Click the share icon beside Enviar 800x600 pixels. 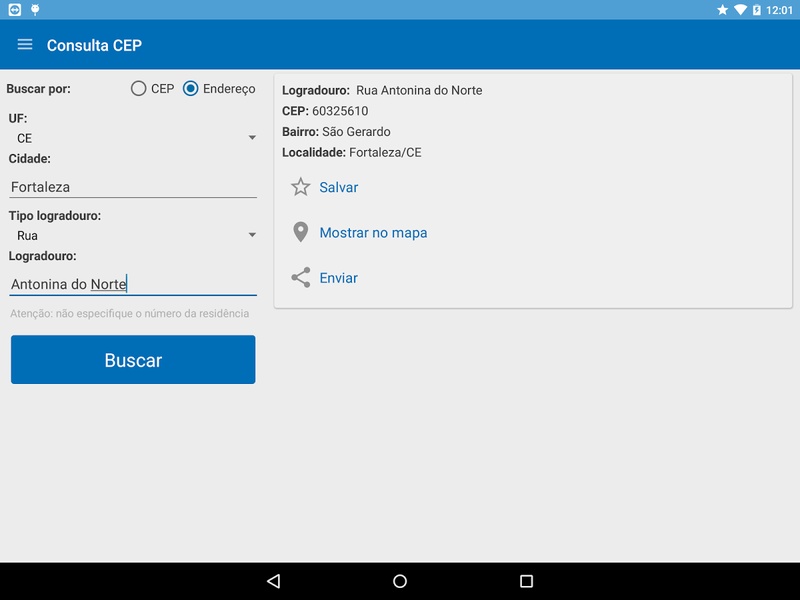click(301, 278)
